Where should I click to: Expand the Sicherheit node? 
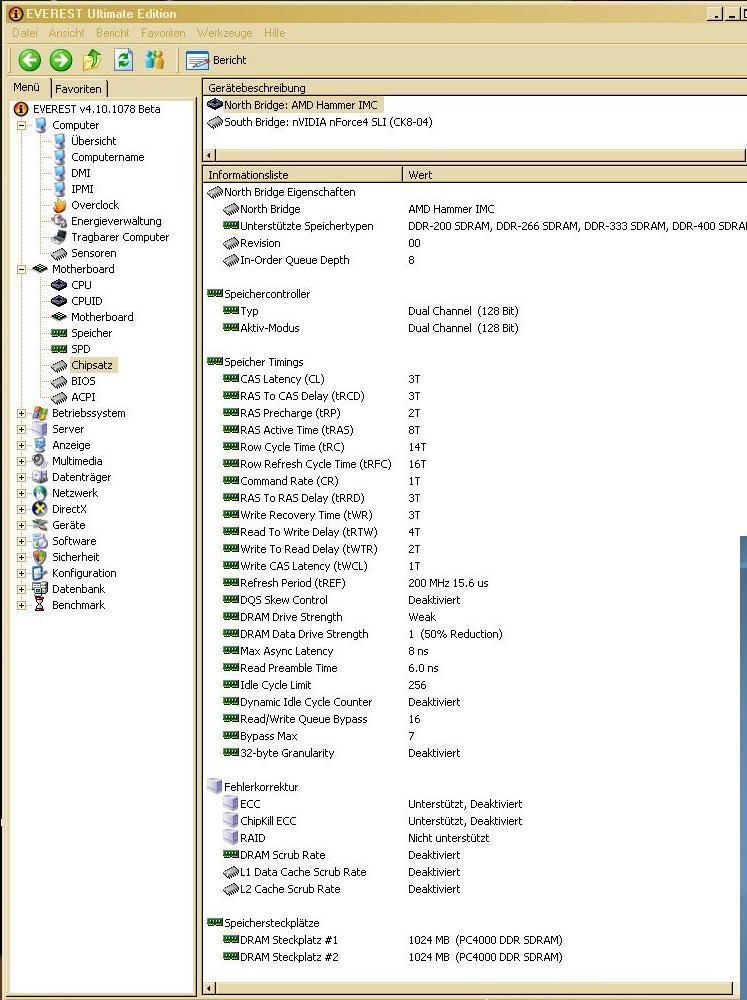coord(21,557)
